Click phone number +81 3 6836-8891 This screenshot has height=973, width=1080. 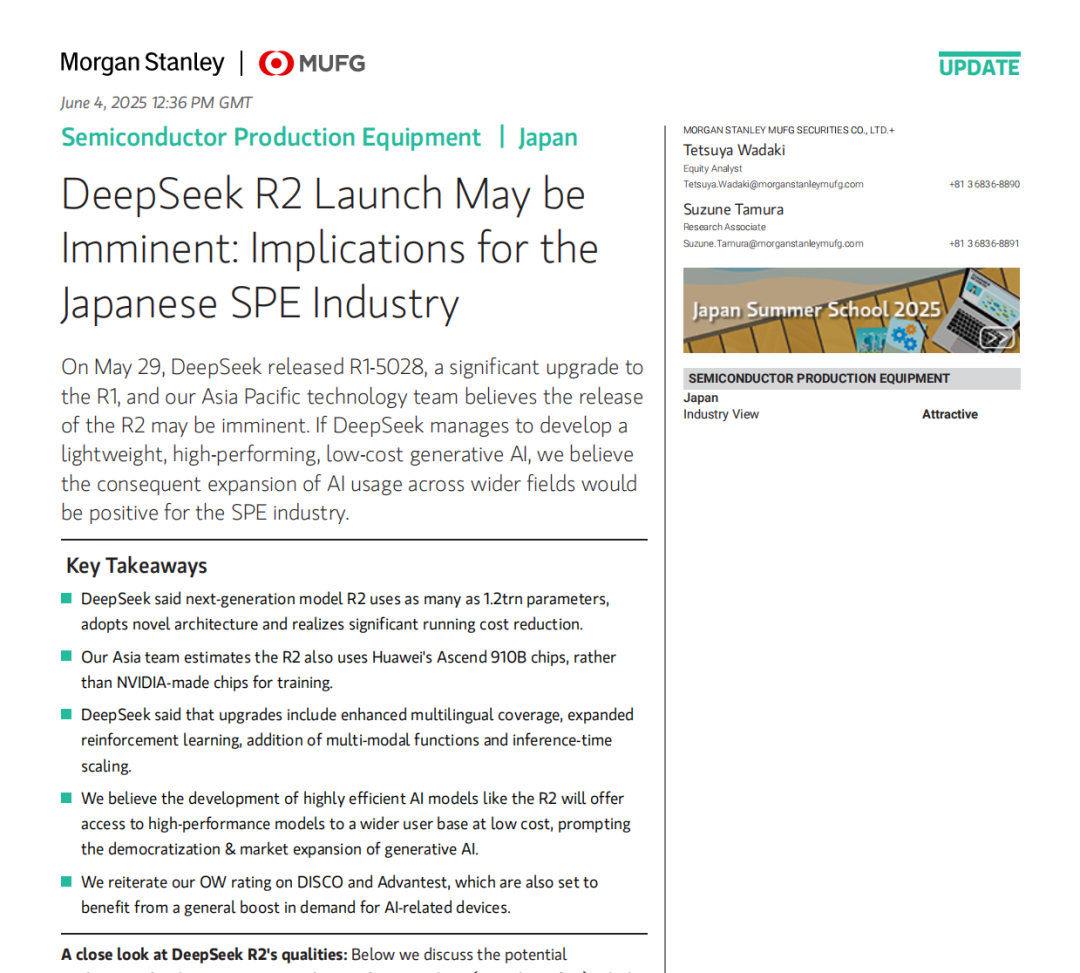[x=984, y=244]
